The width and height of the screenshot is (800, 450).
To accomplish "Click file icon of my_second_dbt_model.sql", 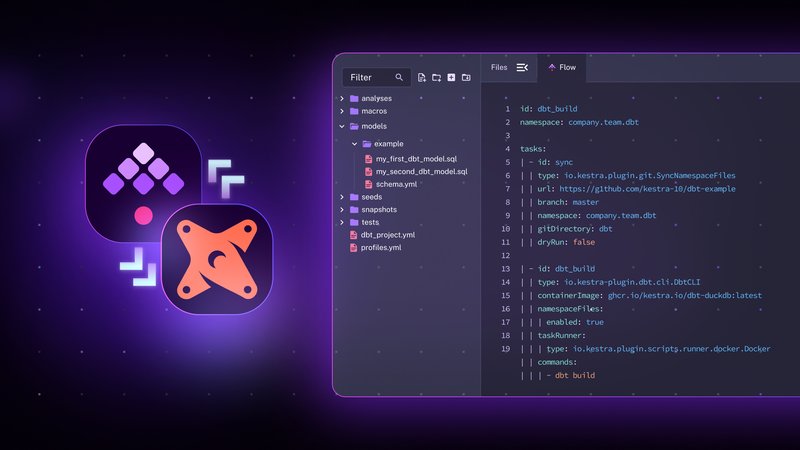I will tap(368, 172).
